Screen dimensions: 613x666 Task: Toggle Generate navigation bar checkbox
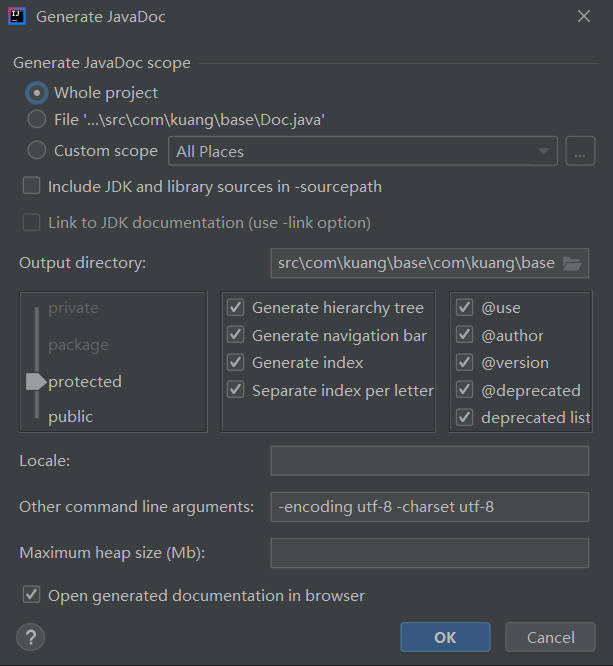[x=235, y=335]
